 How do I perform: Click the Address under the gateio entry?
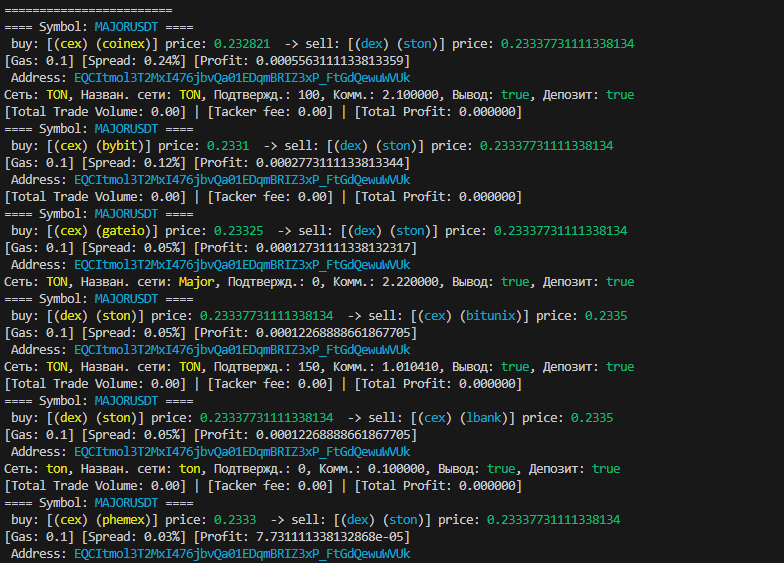tap(242, 265)
